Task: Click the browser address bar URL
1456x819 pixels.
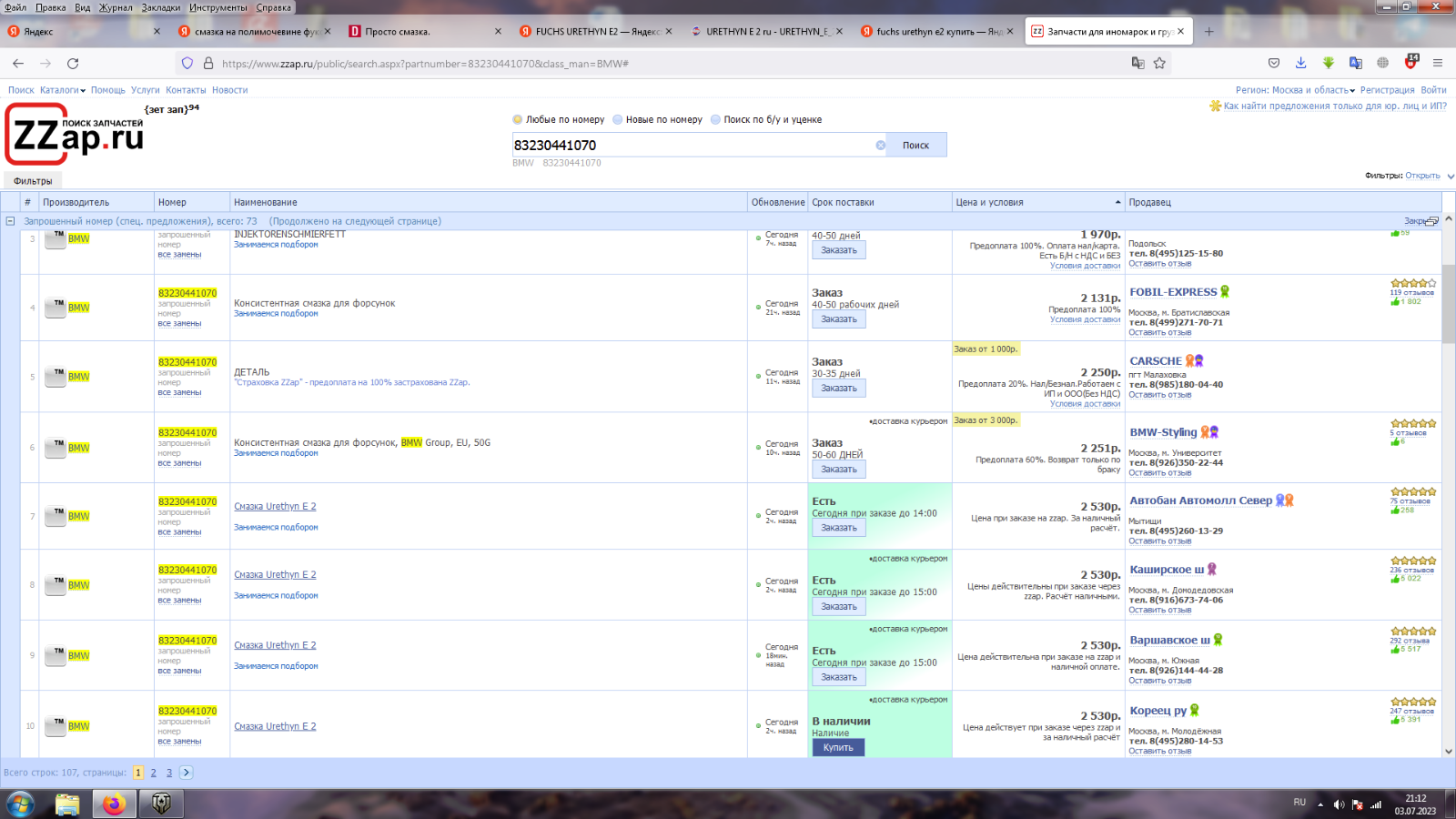Action: click(x=425, y=64)
